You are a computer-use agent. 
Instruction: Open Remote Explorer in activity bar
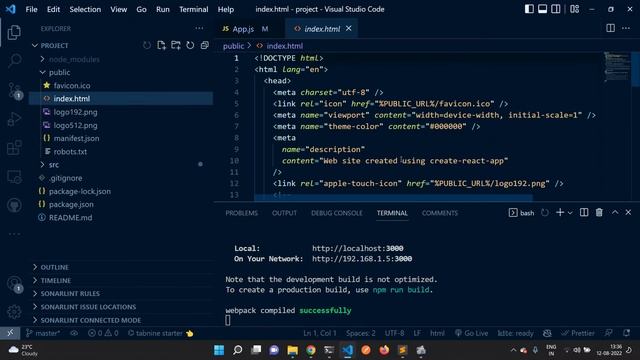(x=14, y=177)
